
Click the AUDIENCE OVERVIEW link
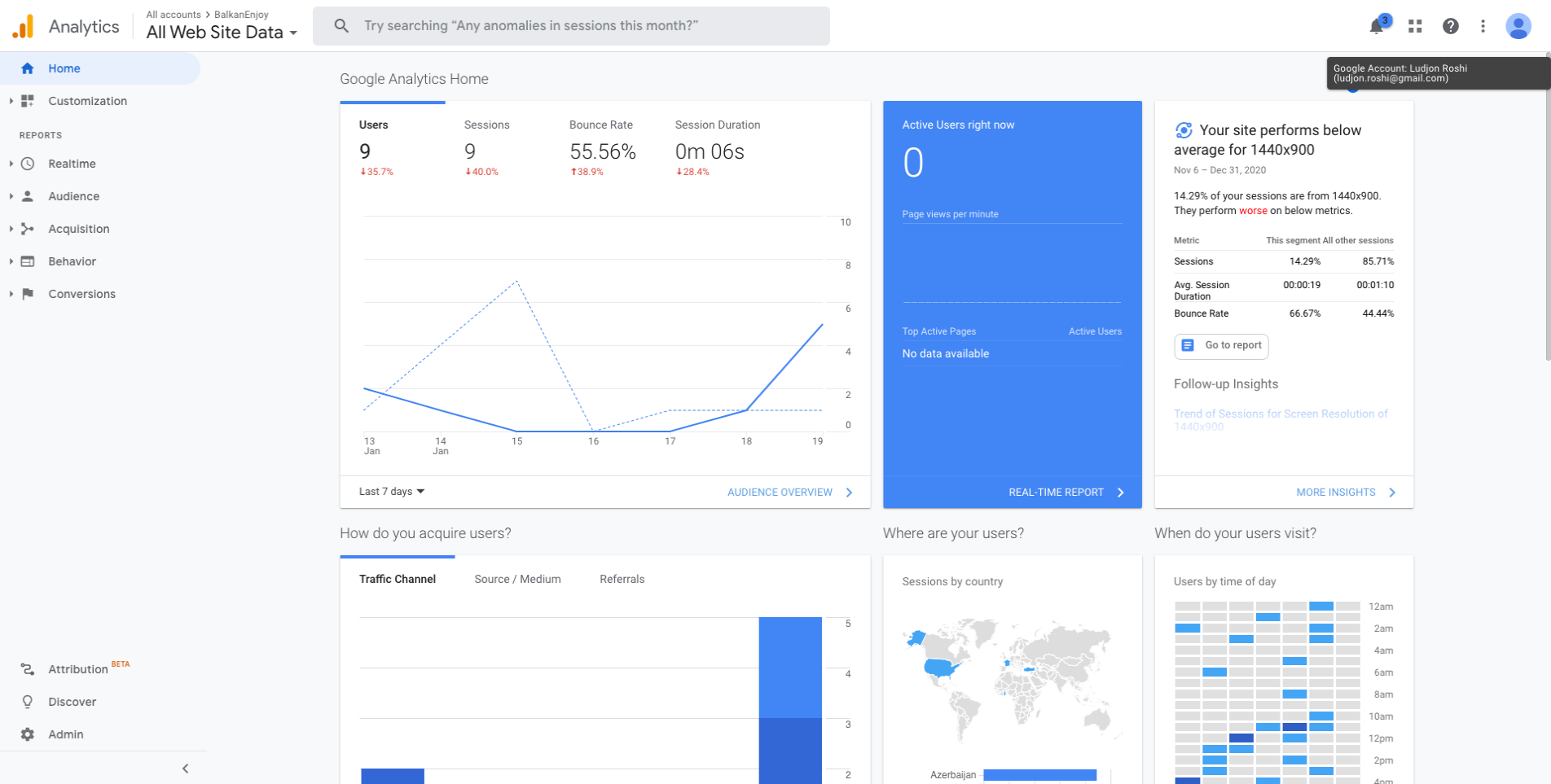click(x=780, y=493)
